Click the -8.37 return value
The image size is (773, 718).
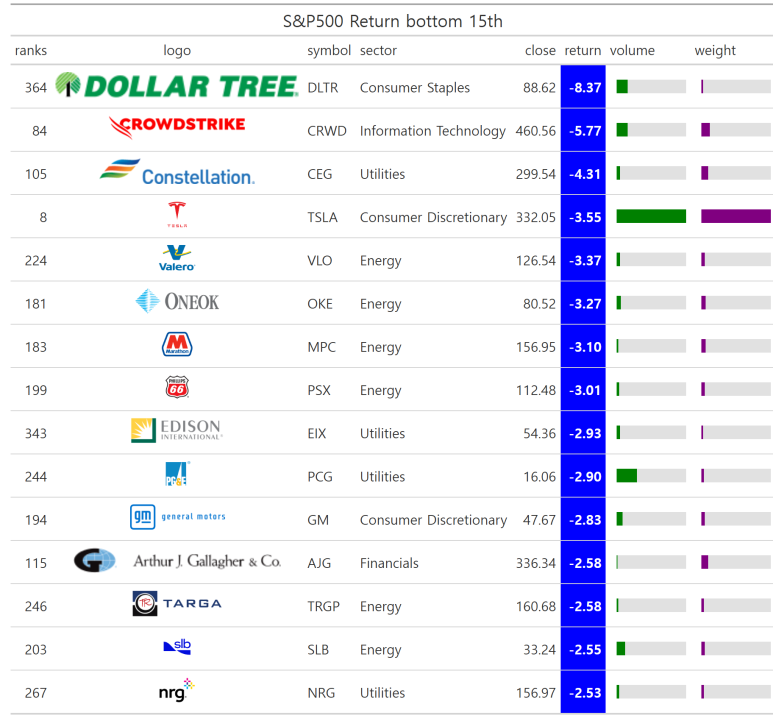585,88
